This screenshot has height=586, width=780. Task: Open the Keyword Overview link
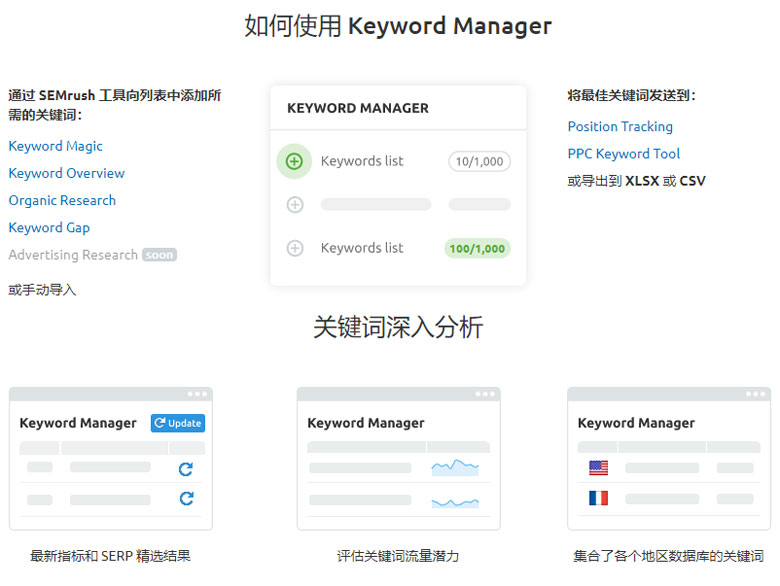(x=67, y=173)
